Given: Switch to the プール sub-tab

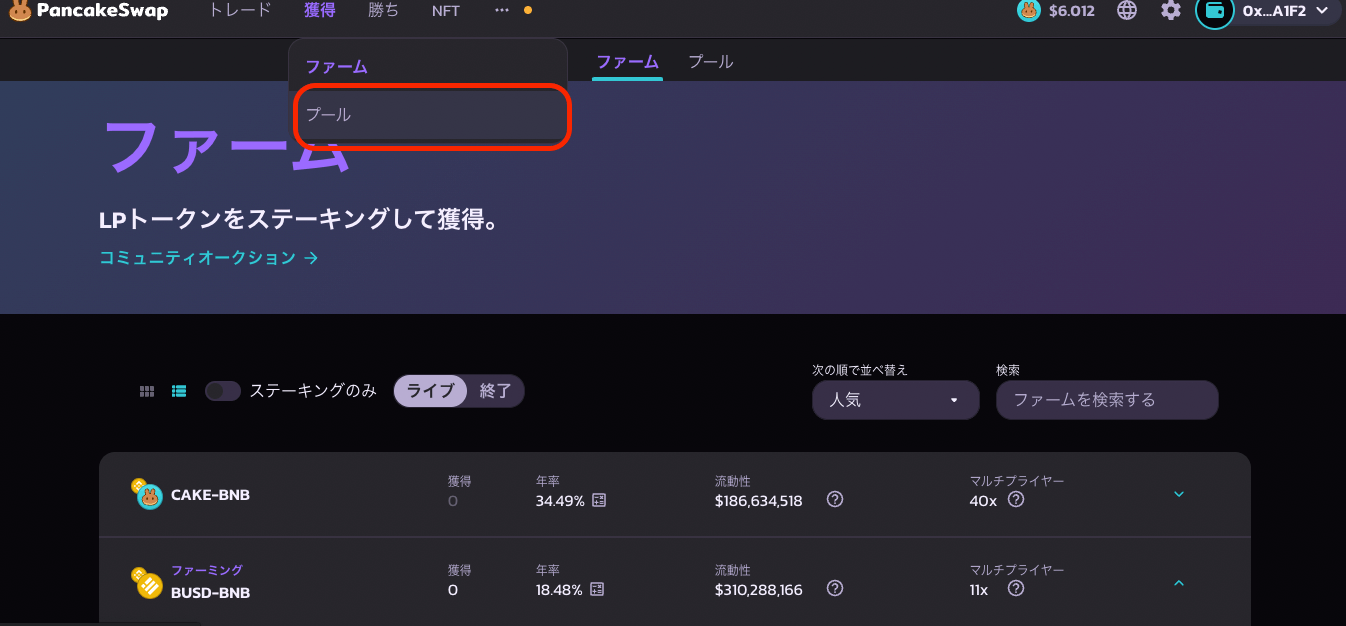Looking at the screenshot, I should [x=711, y=62].
